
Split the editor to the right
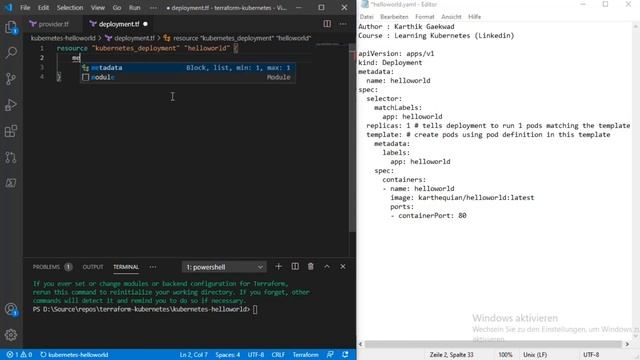(327, 24)
